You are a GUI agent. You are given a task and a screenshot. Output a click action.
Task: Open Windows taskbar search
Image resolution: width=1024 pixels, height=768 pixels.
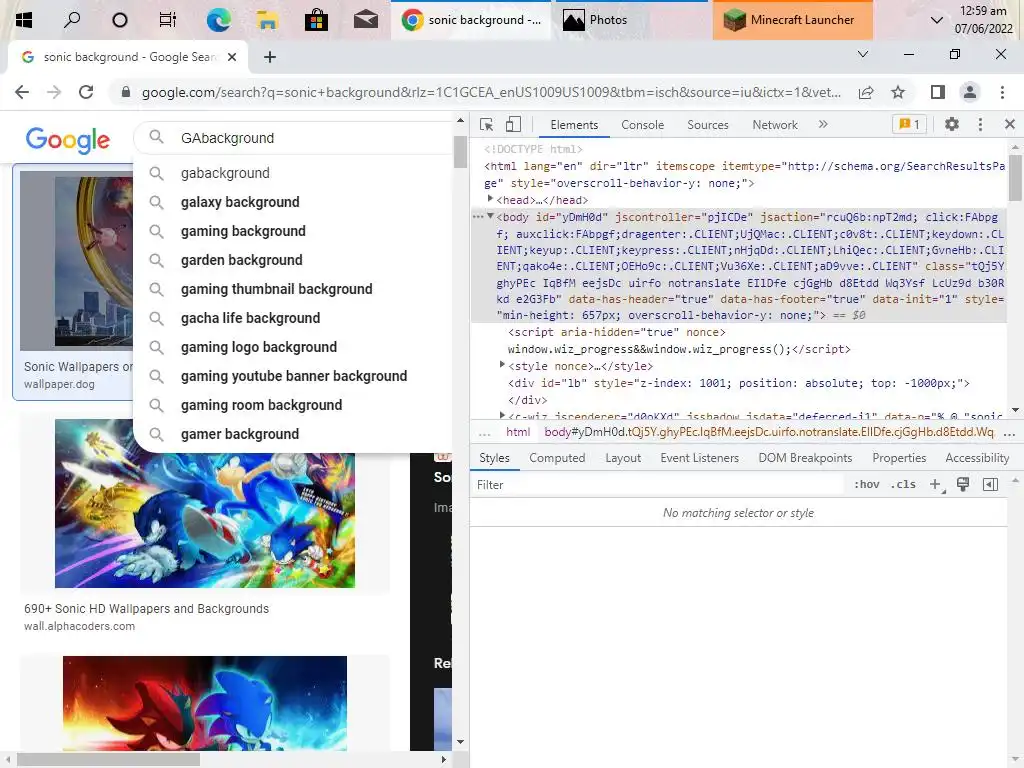72,20
